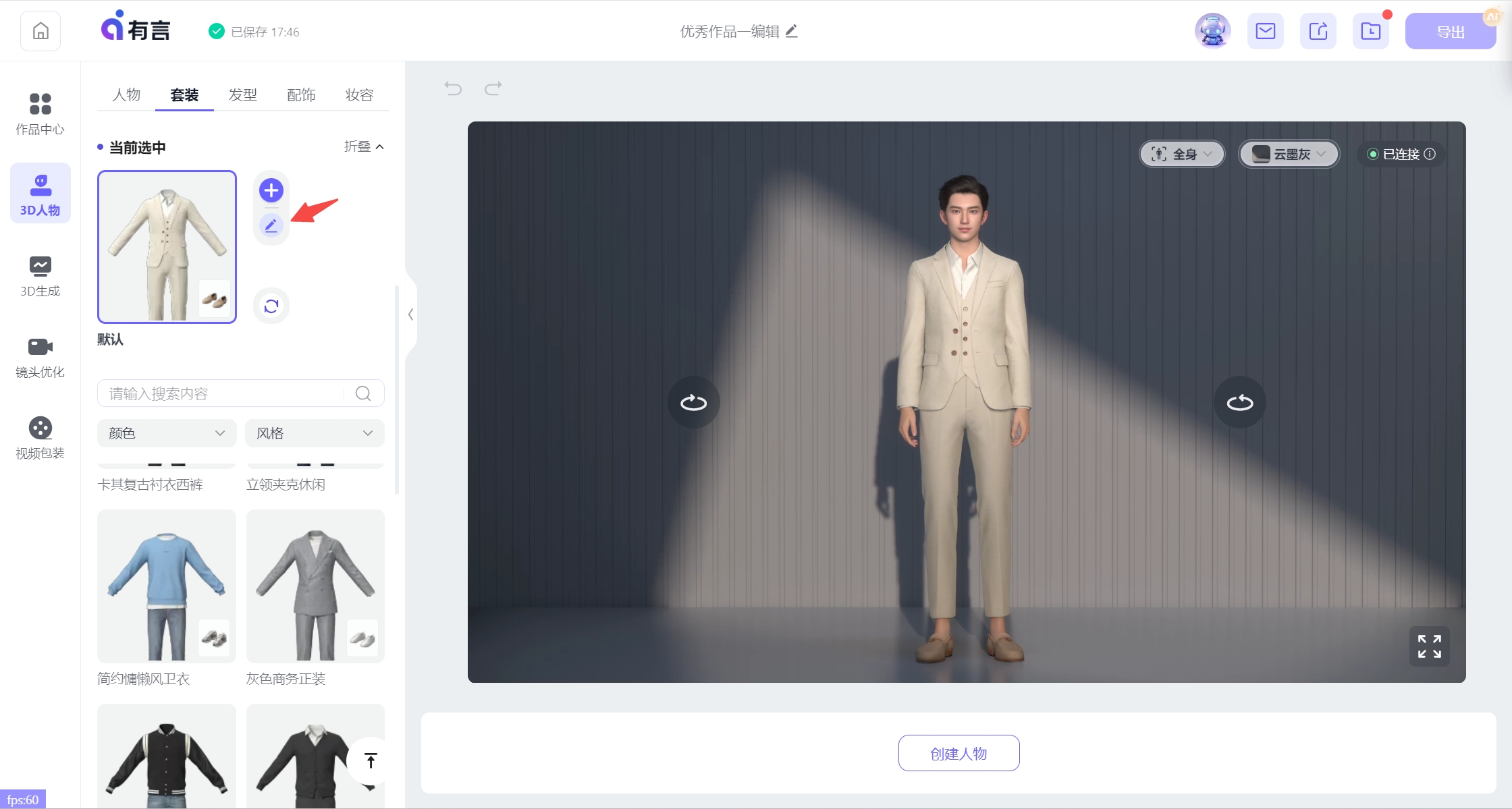Click the search magnifier icon
The height and width of the screenshot is (809, 1512).
tap(363, 393)
